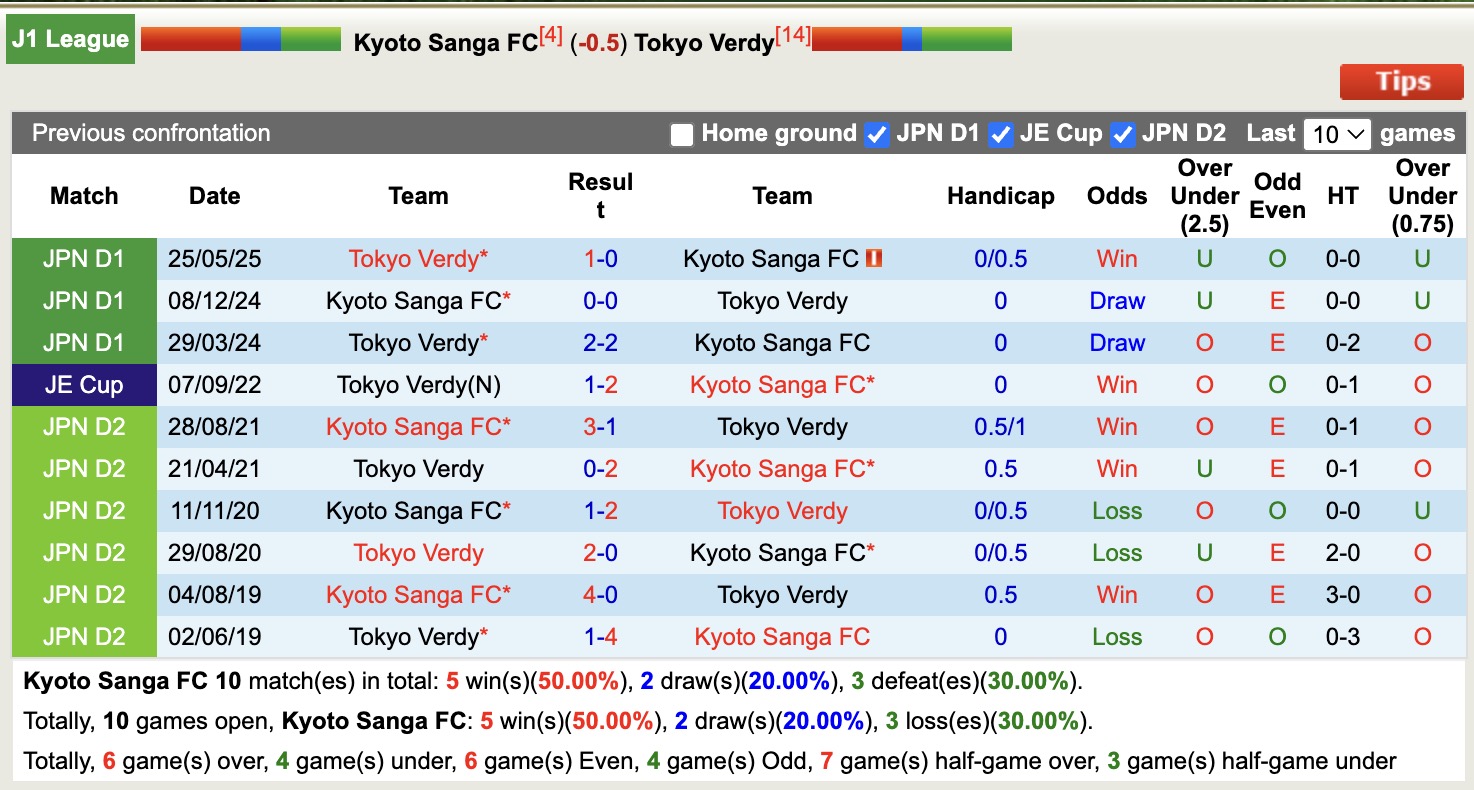This screenshot has height=790, width=1474.
Task: Click the Loss link on the 11/11/20 row
Action: coord(1116,510)
